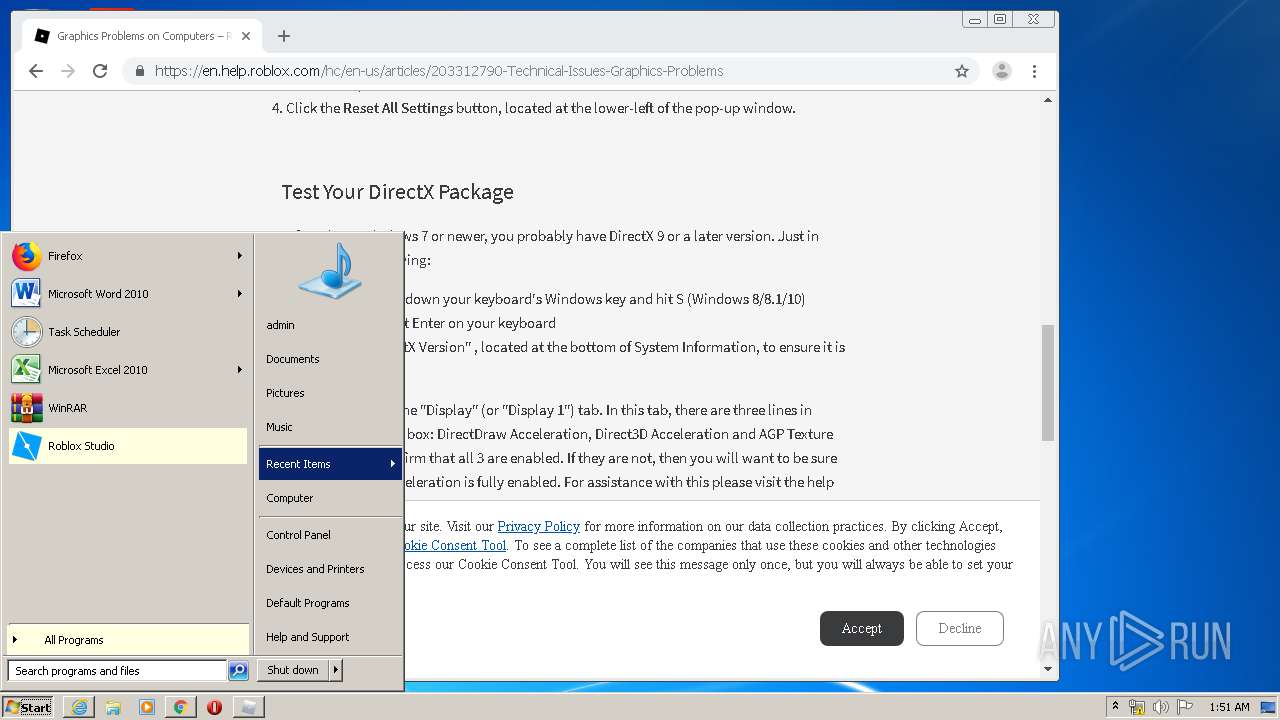This screenshot has height=720, width=1280.
Task: View site security lock info
Action: click(x=139, y=71)
